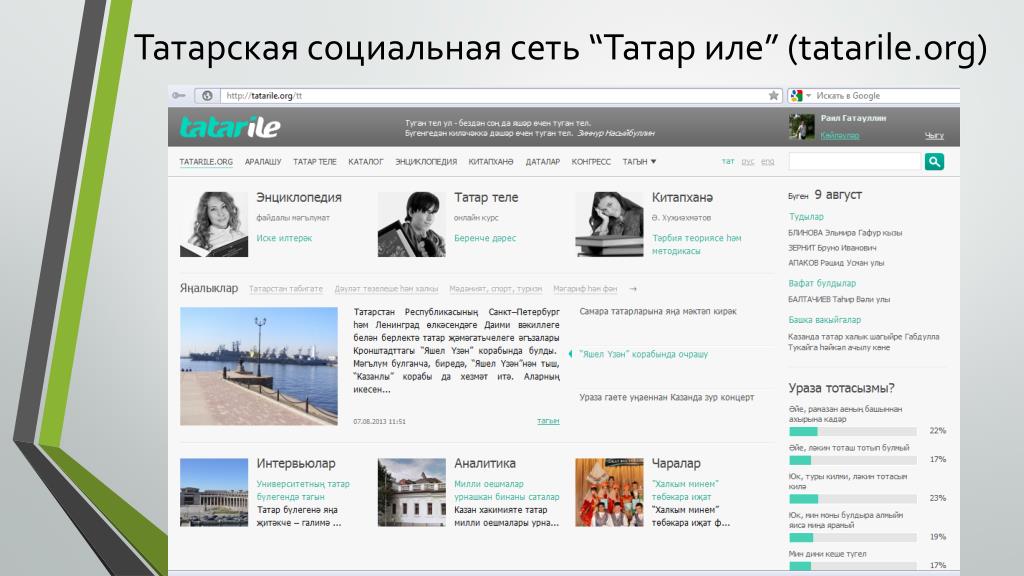Open the КИТАПХАНӘ menu item
This screenshot has width=1024, height=576.
(491, 161)
